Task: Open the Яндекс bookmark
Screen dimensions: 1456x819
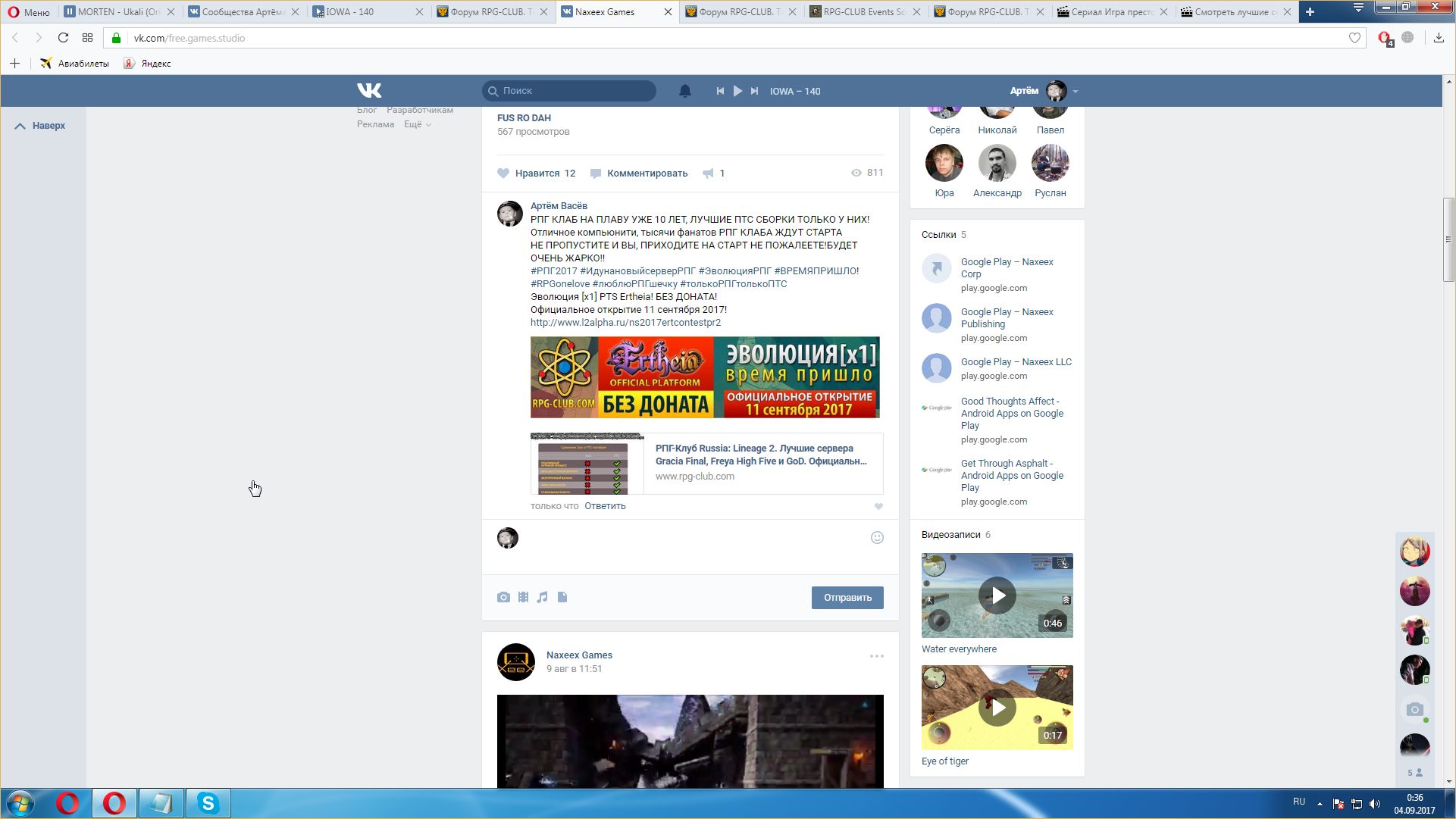Action: [148, 64]
